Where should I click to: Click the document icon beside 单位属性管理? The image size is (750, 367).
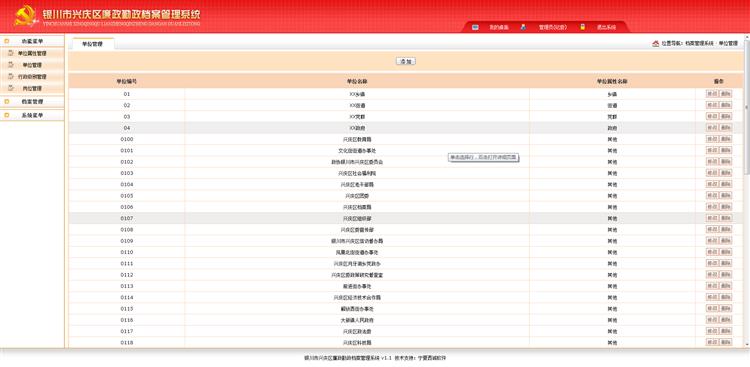click(x=11, y=53)
